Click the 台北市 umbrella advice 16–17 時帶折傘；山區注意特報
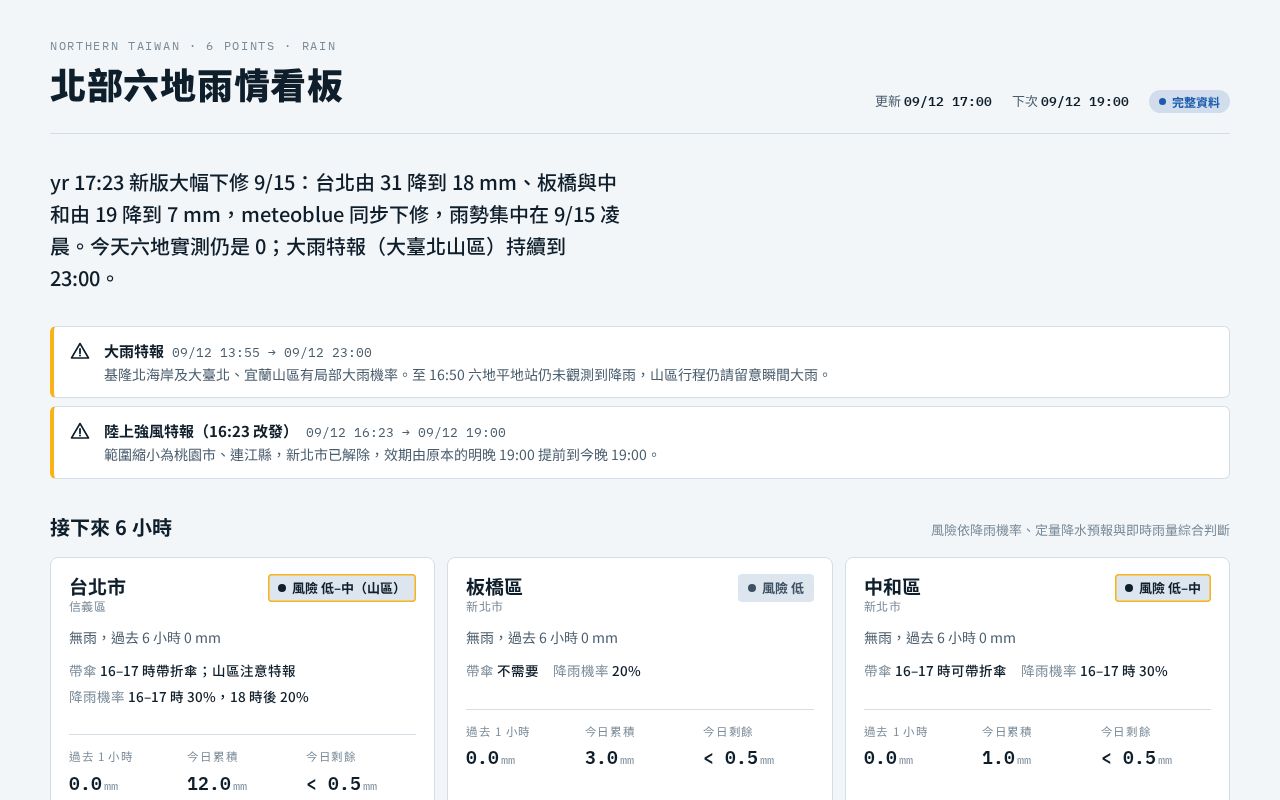This screenshot has height=800, width=1280. pos(198,671)
